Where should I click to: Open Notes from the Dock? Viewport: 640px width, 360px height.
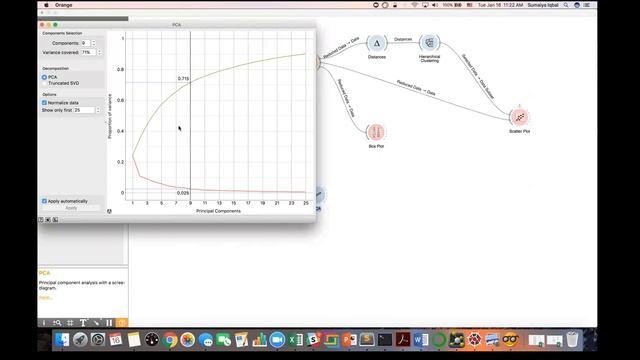134,340
